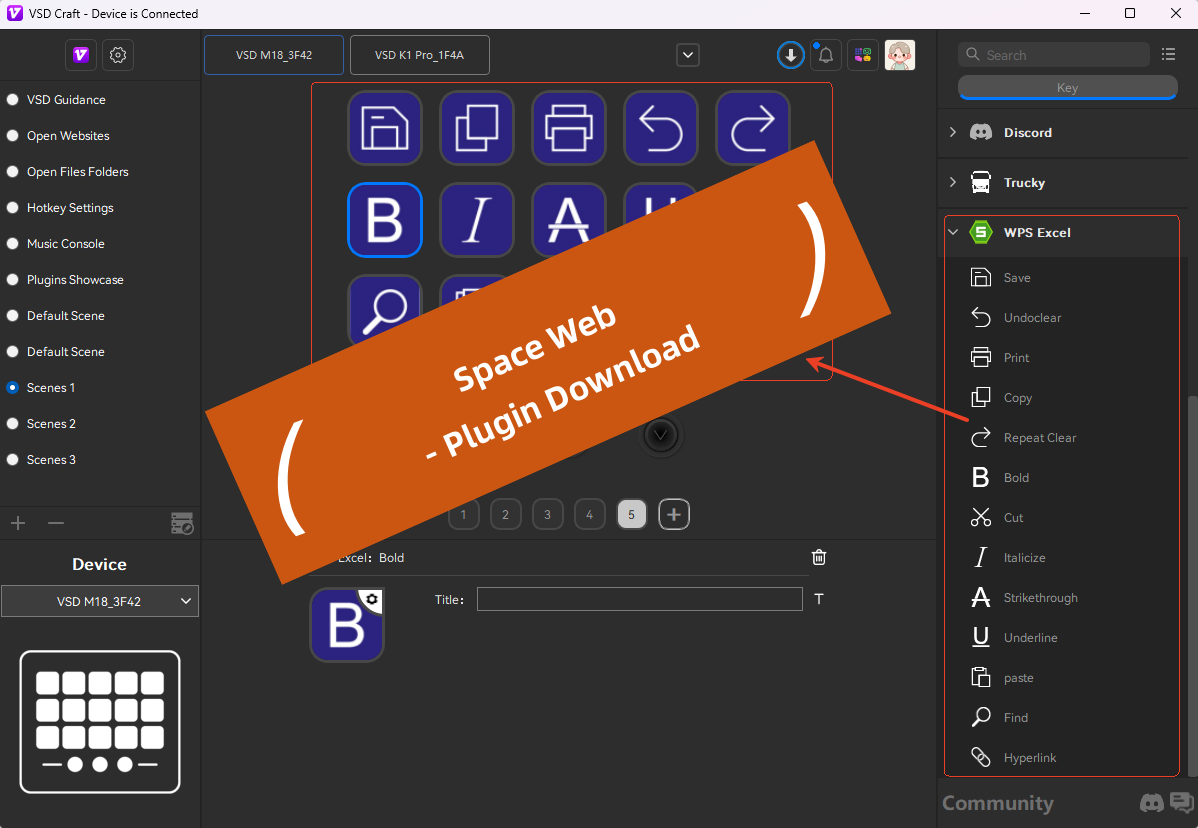Viewport: 1198px width, 828px height.
Task: Open the notifications bell icon
Action: coord(825,55)
